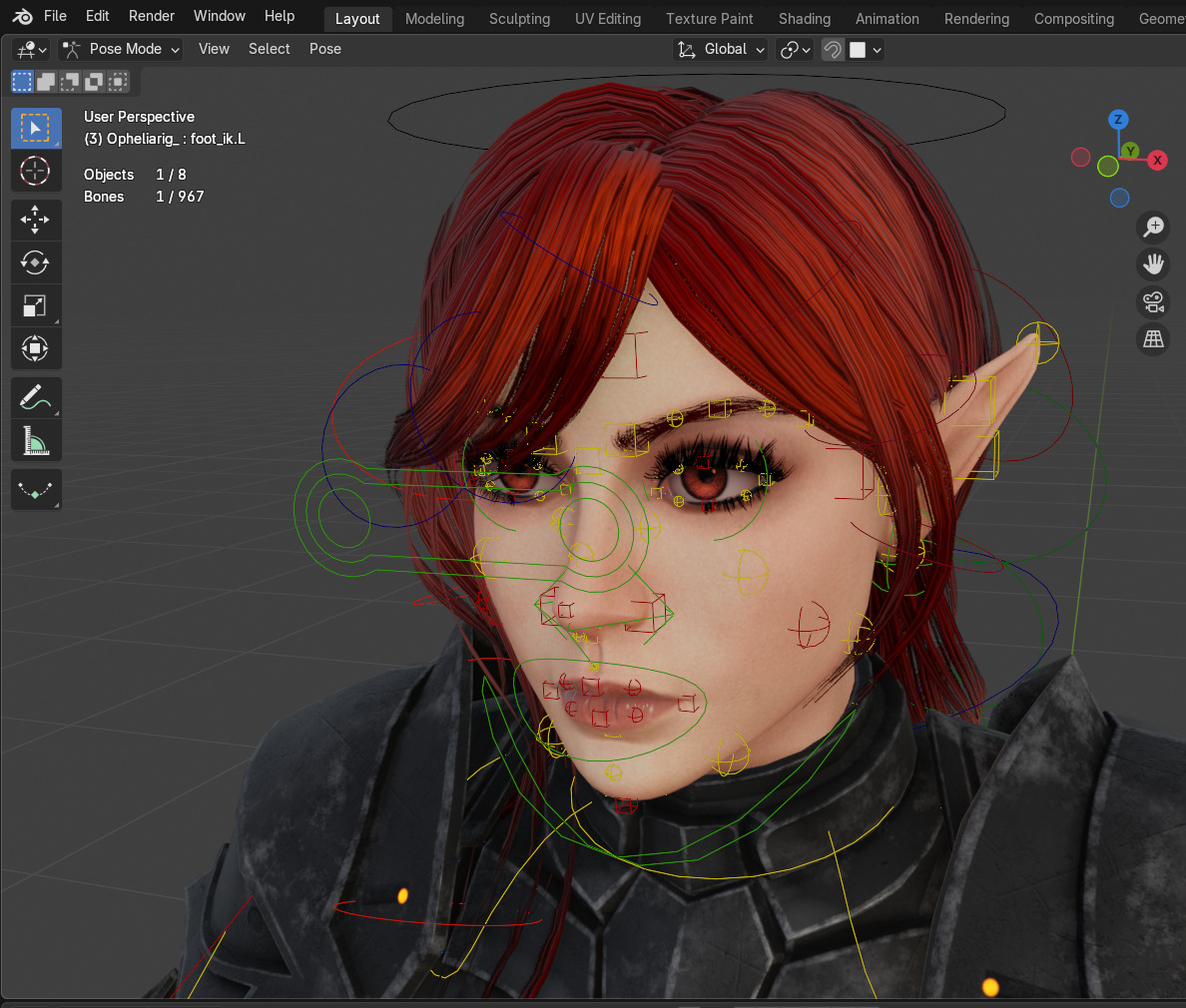
Task: Set selection mode to subtract selection
Action: [70, 82]
